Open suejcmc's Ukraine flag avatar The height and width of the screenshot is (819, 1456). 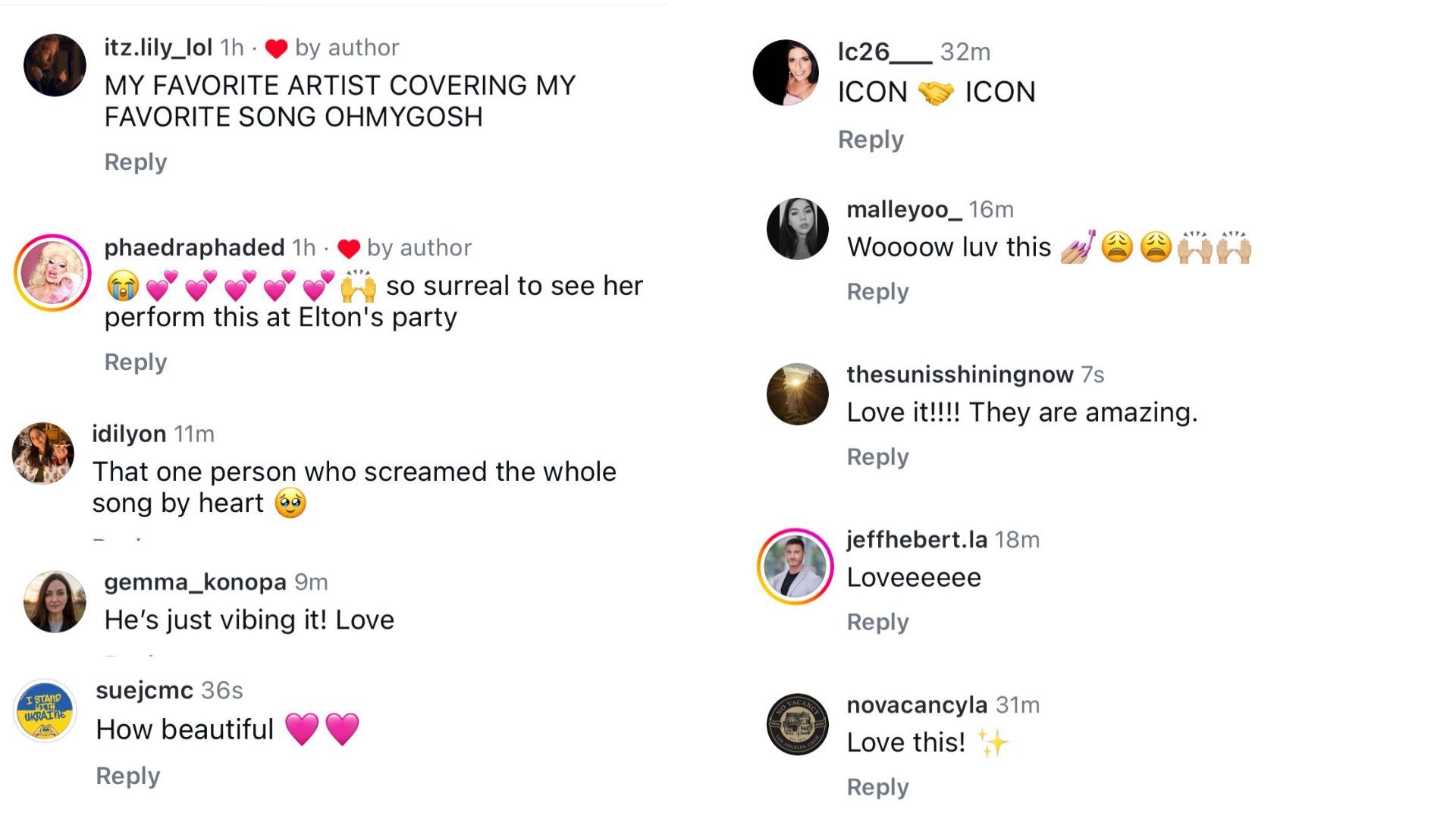pyautogui.click(x=45, y=711)
